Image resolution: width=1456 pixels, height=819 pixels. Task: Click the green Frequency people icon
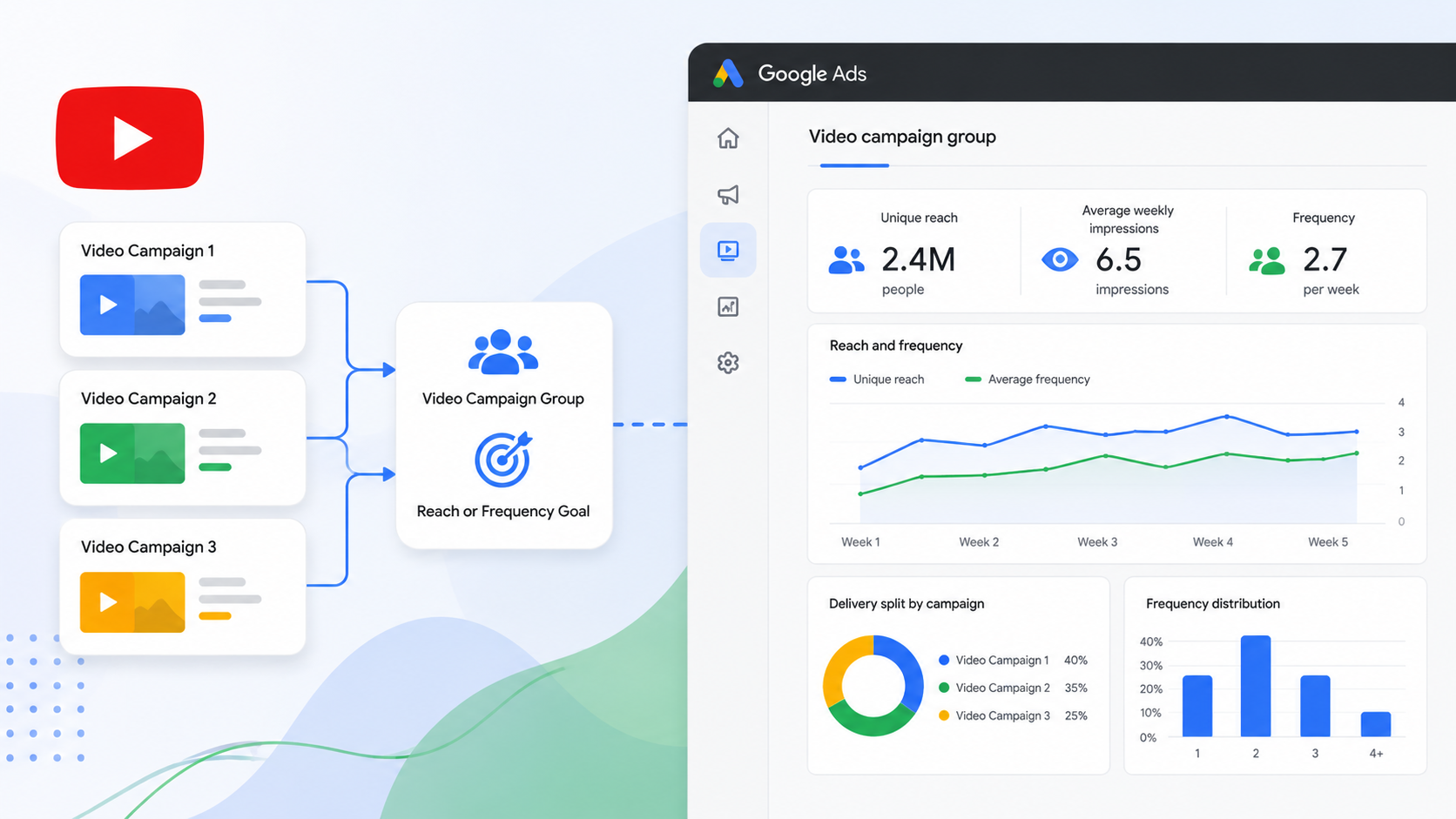pos(1267,260)
